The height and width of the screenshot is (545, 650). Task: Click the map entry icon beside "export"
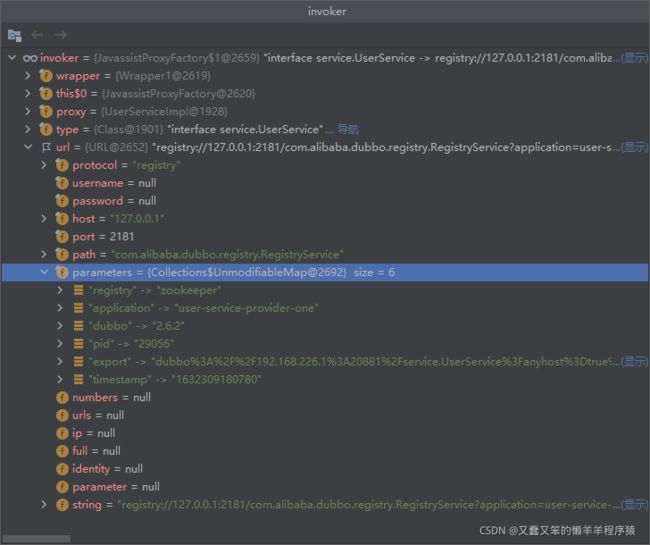78,361
